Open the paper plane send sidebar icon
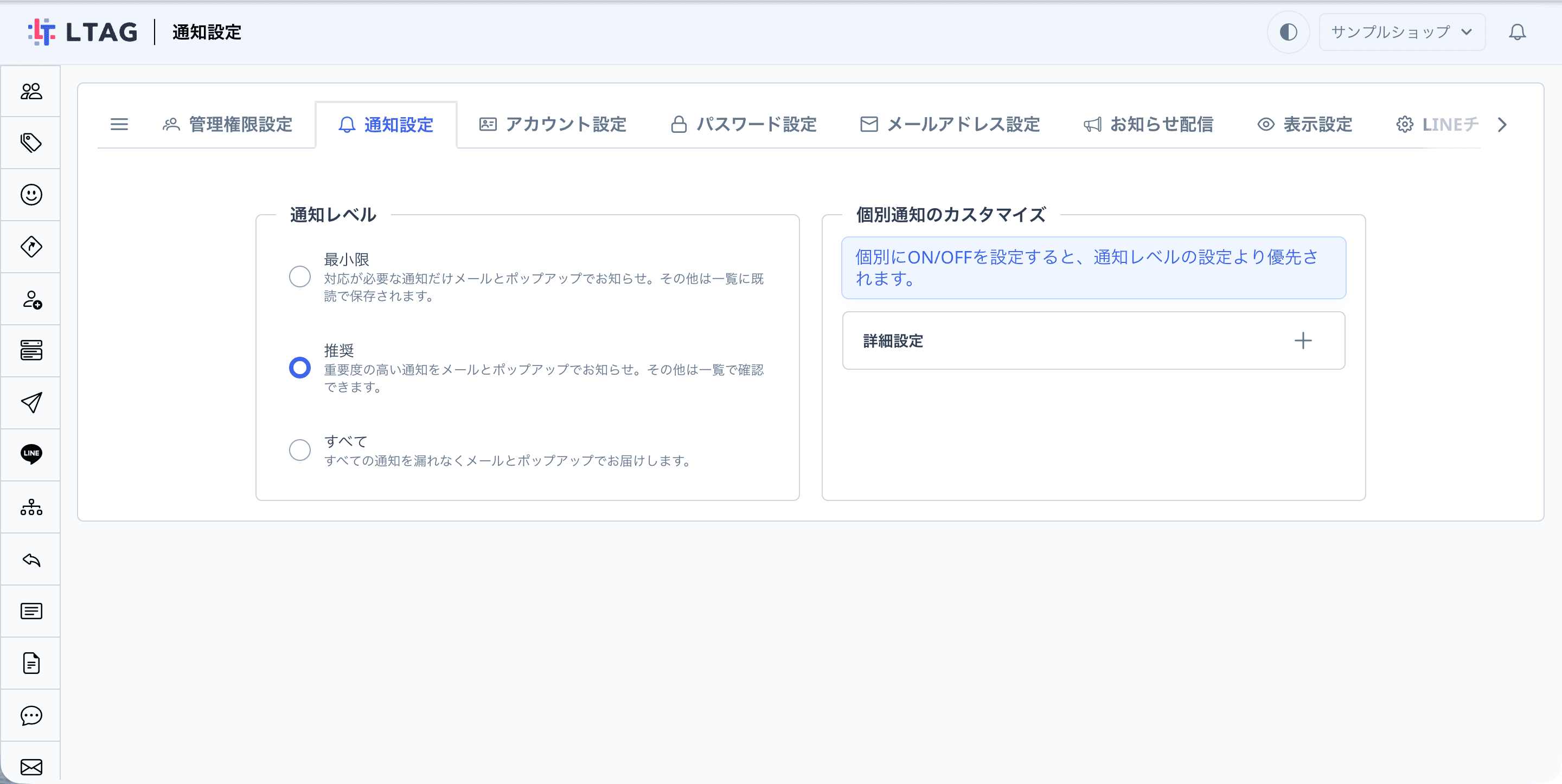This screenshot has height=784, width=1562. pos(31,403)
